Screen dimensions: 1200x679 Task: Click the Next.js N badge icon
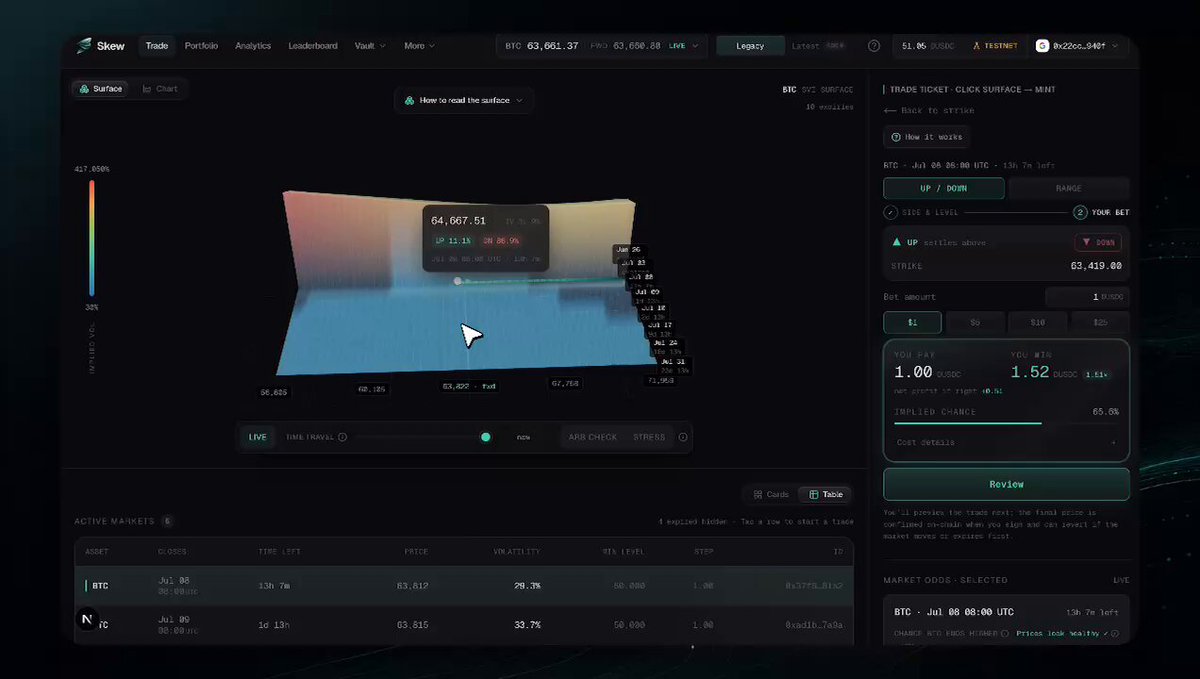[x=89, y=619]
